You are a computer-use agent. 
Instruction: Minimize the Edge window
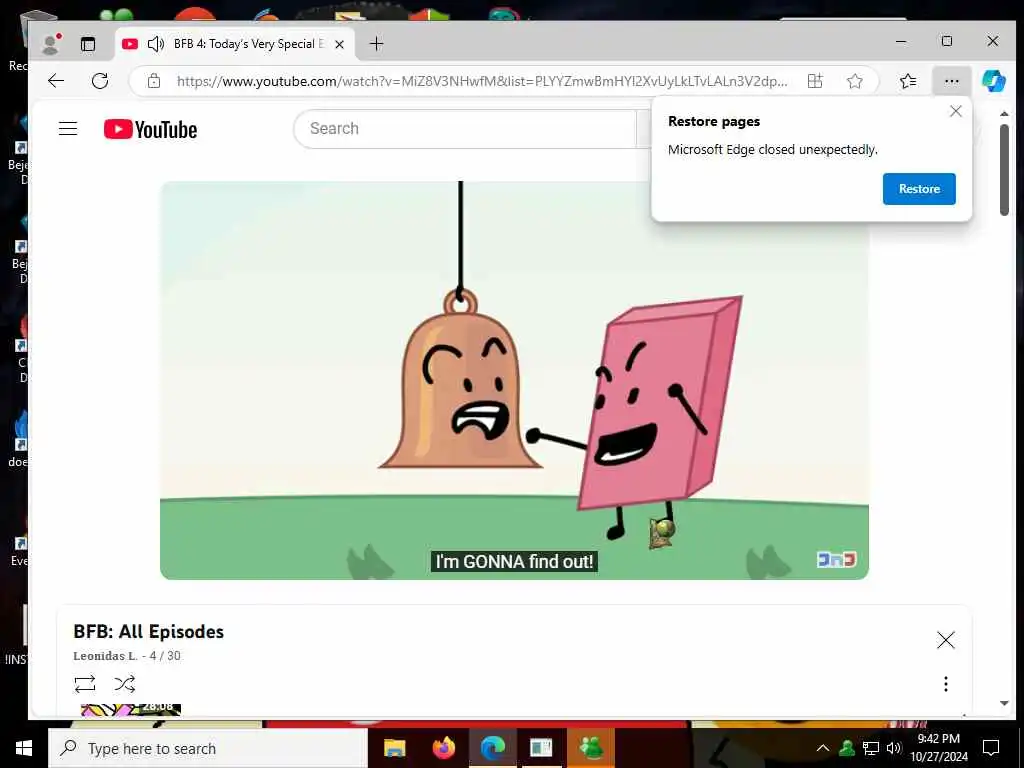tap(901, 42)
